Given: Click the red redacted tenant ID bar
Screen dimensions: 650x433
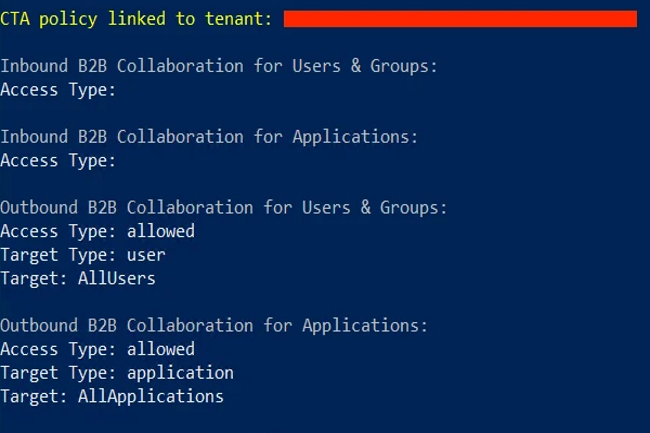Looking at the screenshot, I should [x=460, y=19].
